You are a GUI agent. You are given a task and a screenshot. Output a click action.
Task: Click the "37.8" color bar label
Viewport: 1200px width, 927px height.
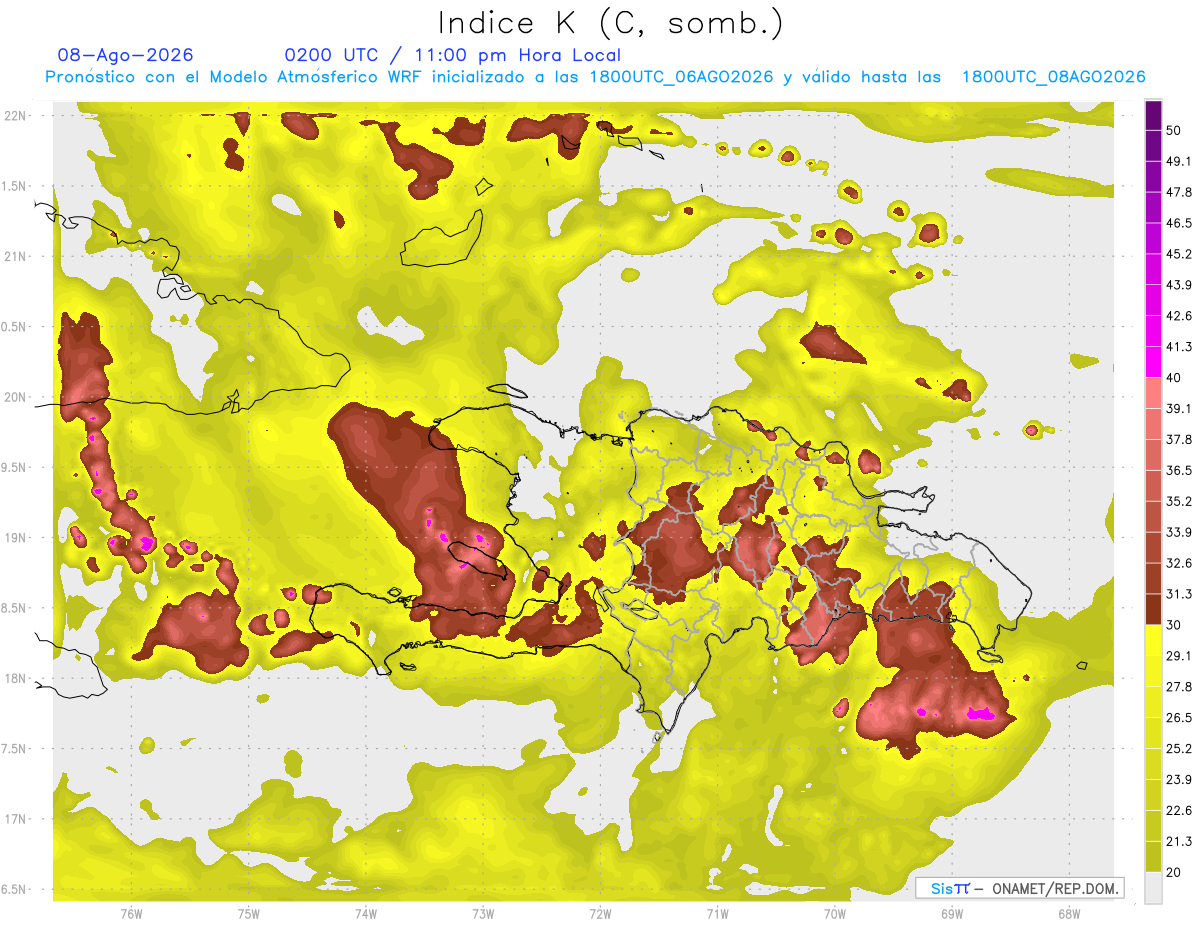[x=1179, y=439]
